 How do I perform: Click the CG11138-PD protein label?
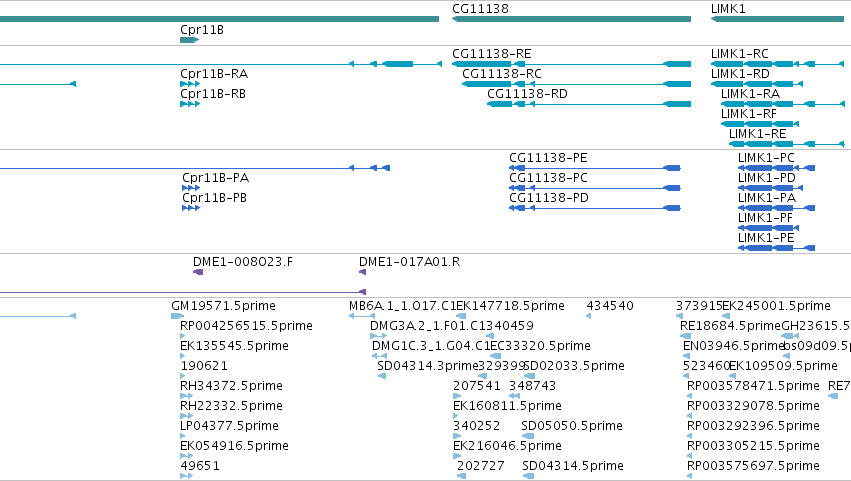coord(549,198)
